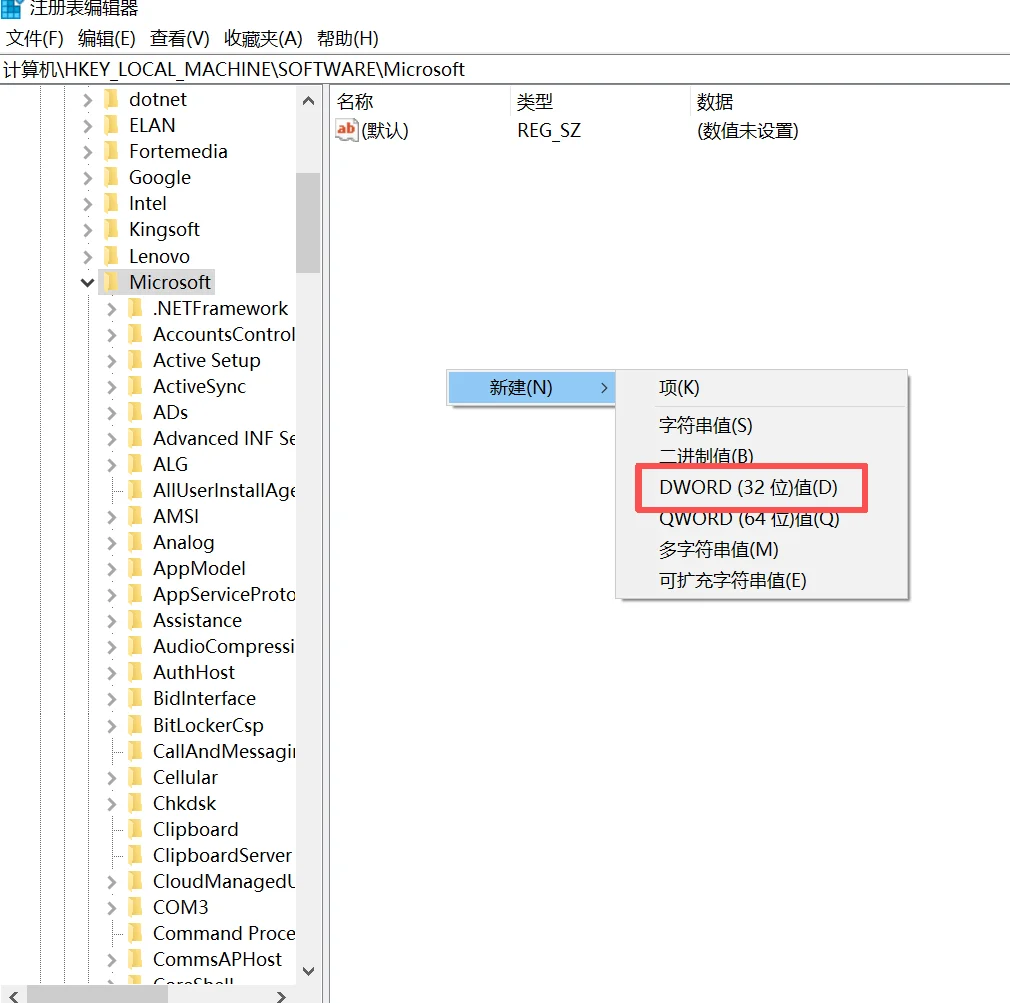Image resolution: width=1010 pixels, height=1003 pixels.
Task: Choose DWORD (32 位)值(D) from the submenu
Action: click(x=751, y=487)
